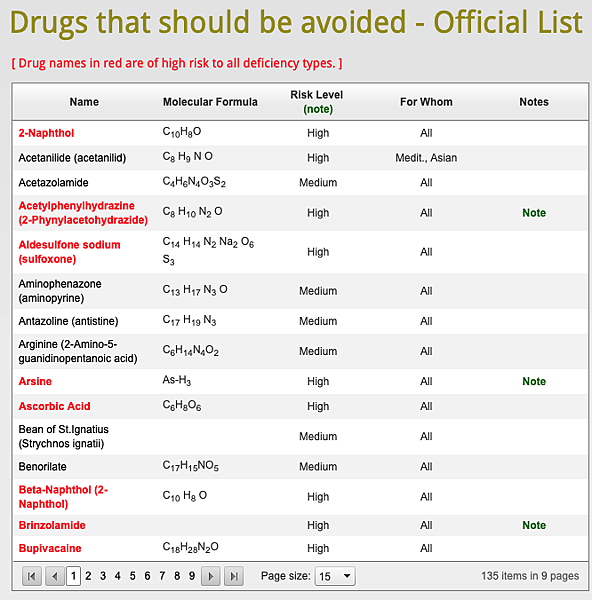This screenshot has height=600, width=592.
Task: Select the Brinzolamide drug name
Action: pyautogui.click(x=52, y=525)
